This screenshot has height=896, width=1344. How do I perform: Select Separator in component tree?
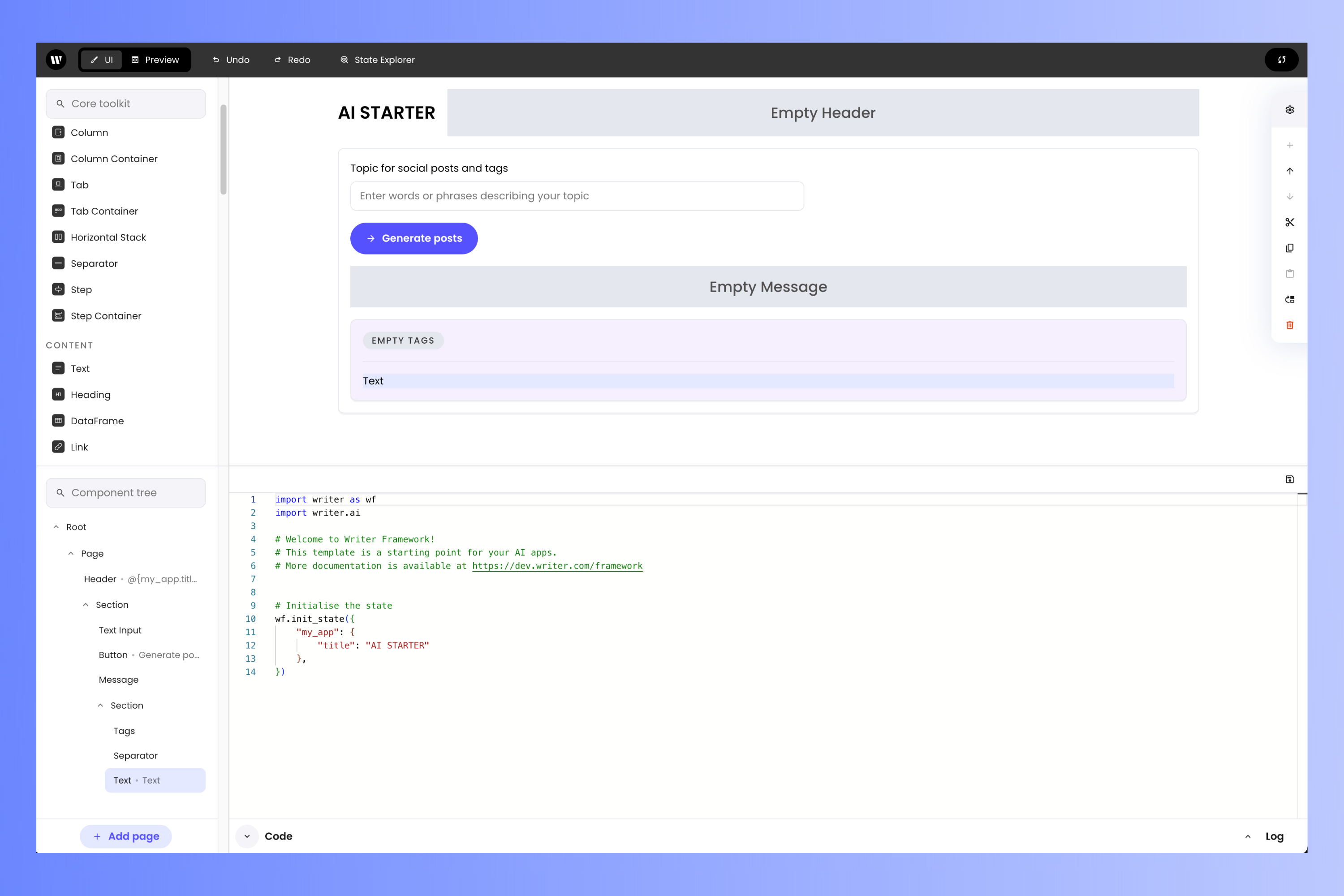(x=135, y=755)
